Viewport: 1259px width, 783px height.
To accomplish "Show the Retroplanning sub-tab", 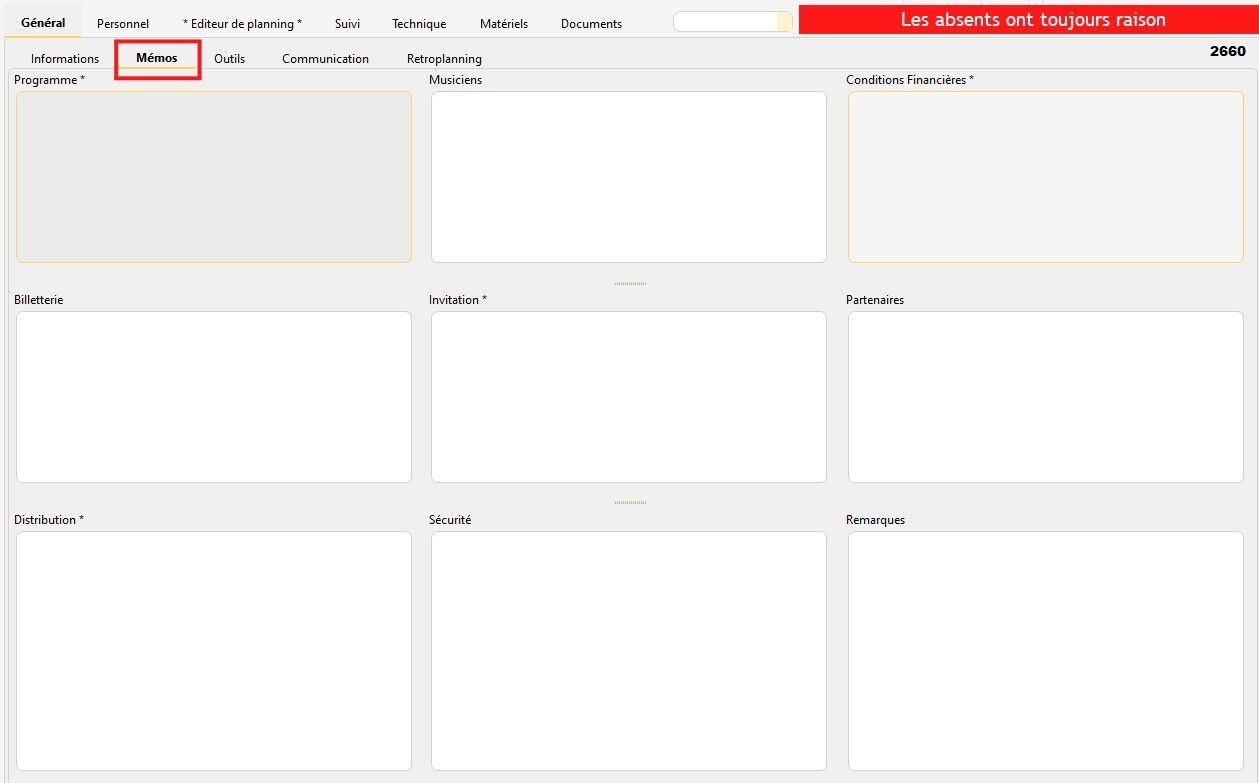I will coord(444,59).
